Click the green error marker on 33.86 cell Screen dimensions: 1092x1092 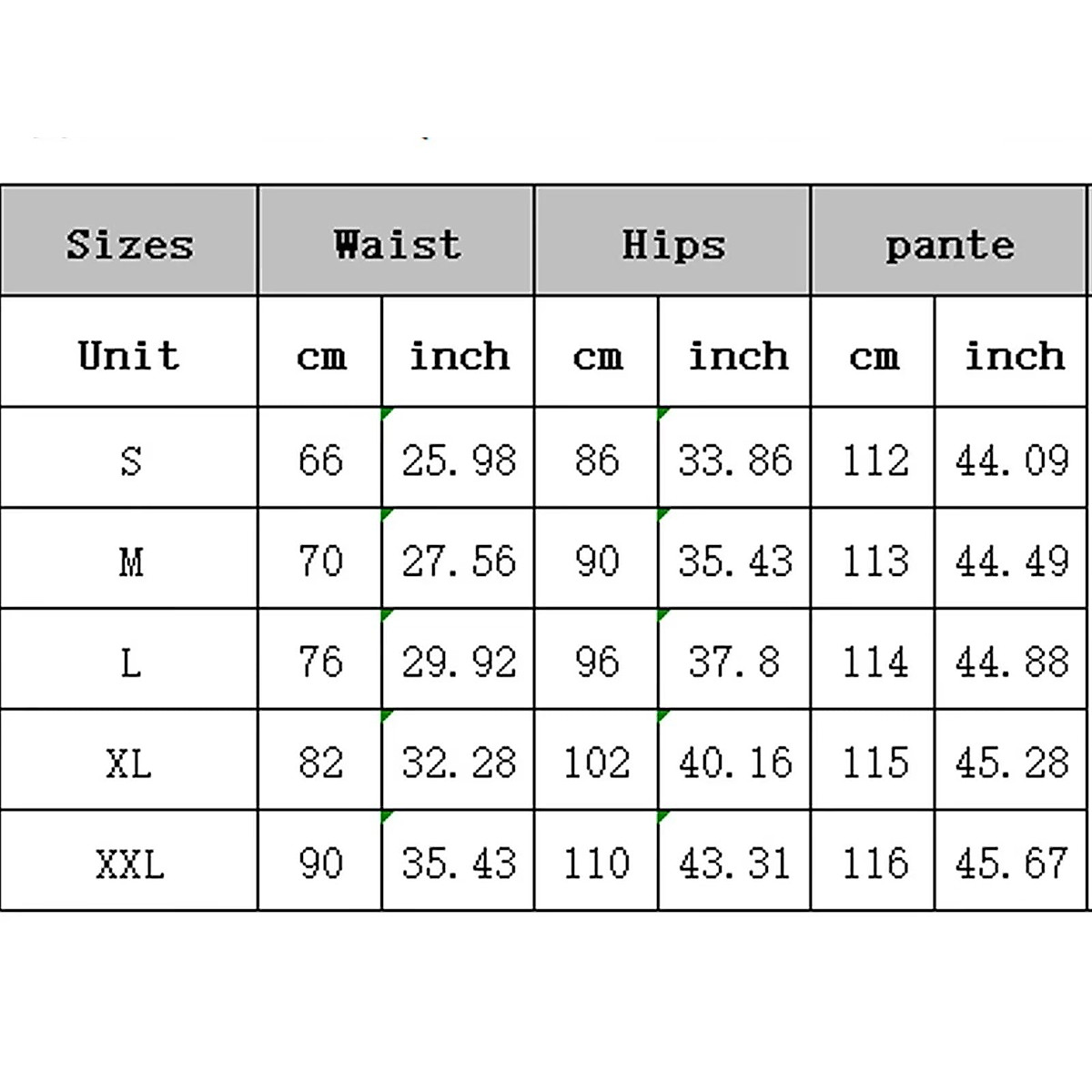663,414
